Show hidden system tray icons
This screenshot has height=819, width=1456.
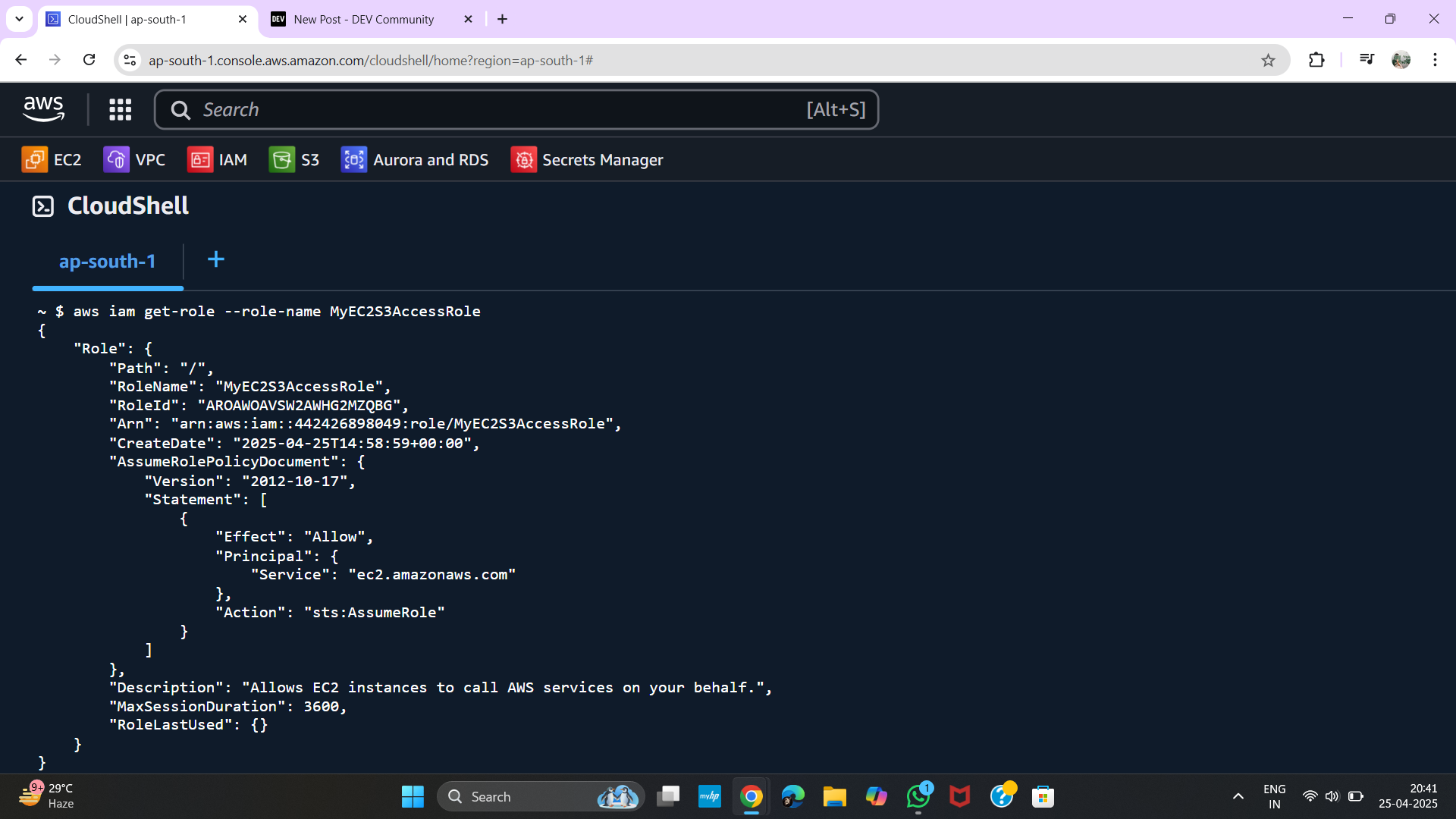pyautogui.click(x=1238, y=797)
